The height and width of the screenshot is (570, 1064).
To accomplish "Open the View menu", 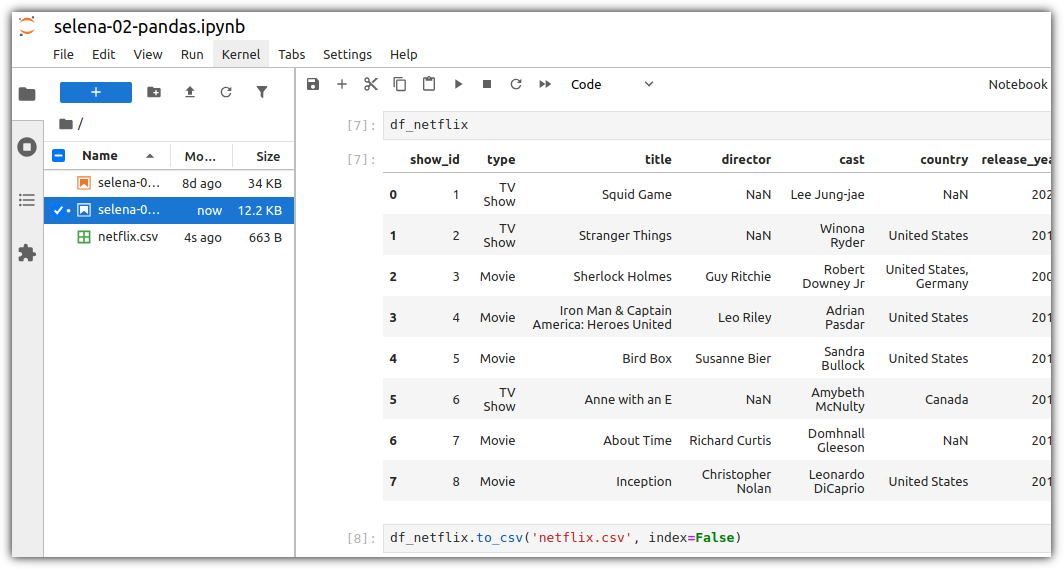I will point(147,54).
